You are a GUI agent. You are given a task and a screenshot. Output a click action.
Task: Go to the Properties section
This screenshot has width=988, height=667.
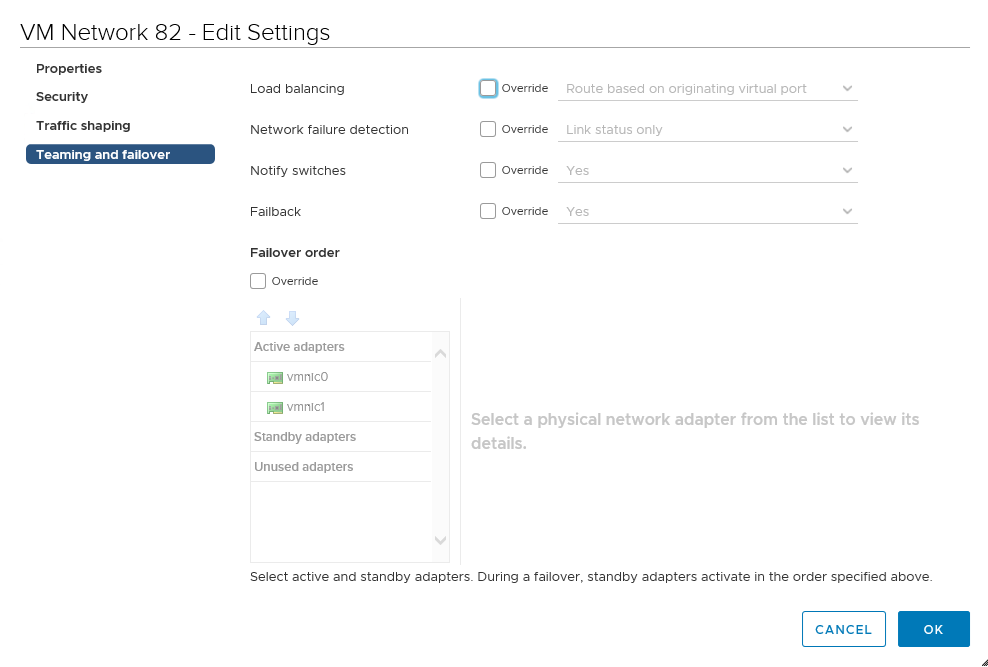coord(69,68)
